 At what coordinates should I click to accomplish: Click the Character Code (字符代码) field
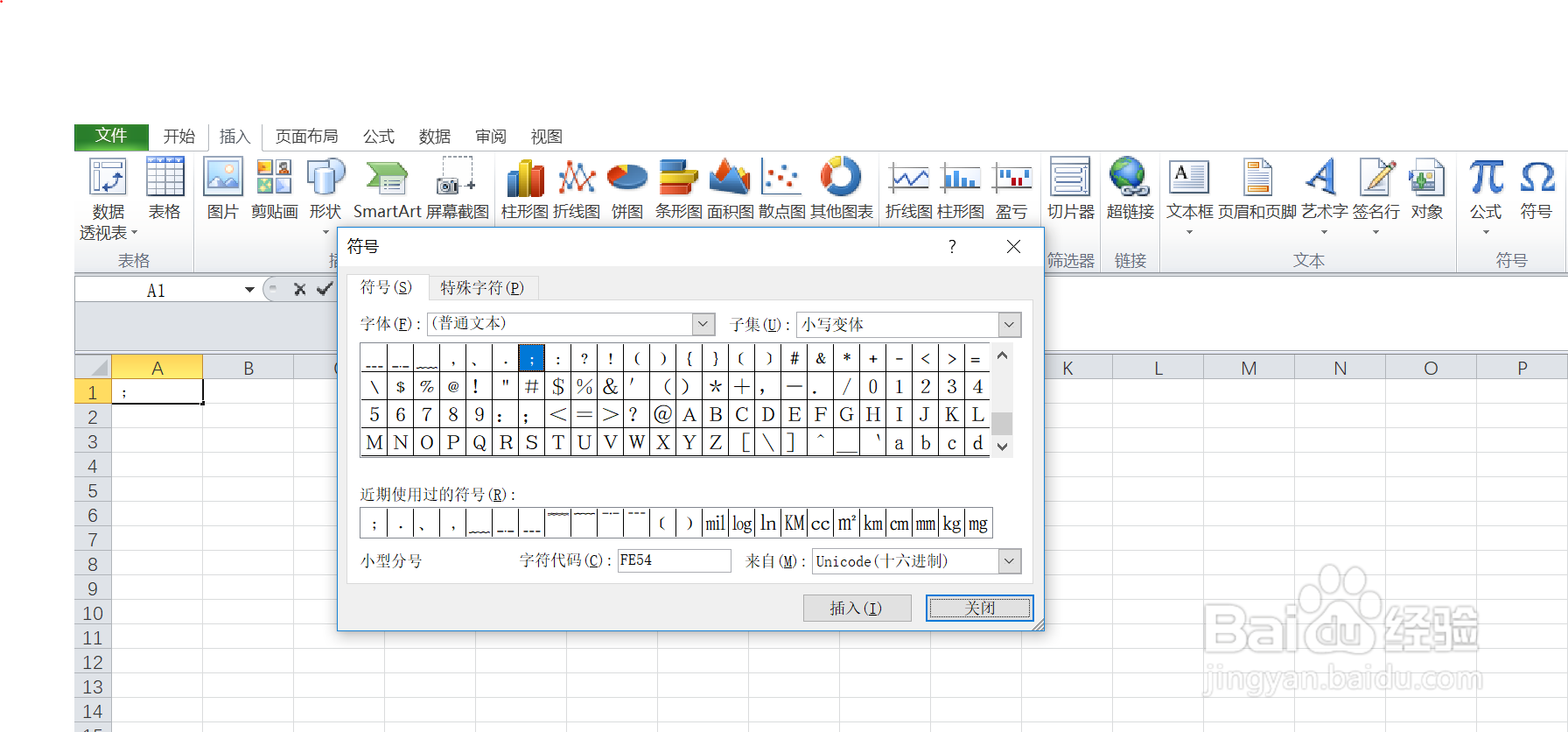[x=674, y=560]
